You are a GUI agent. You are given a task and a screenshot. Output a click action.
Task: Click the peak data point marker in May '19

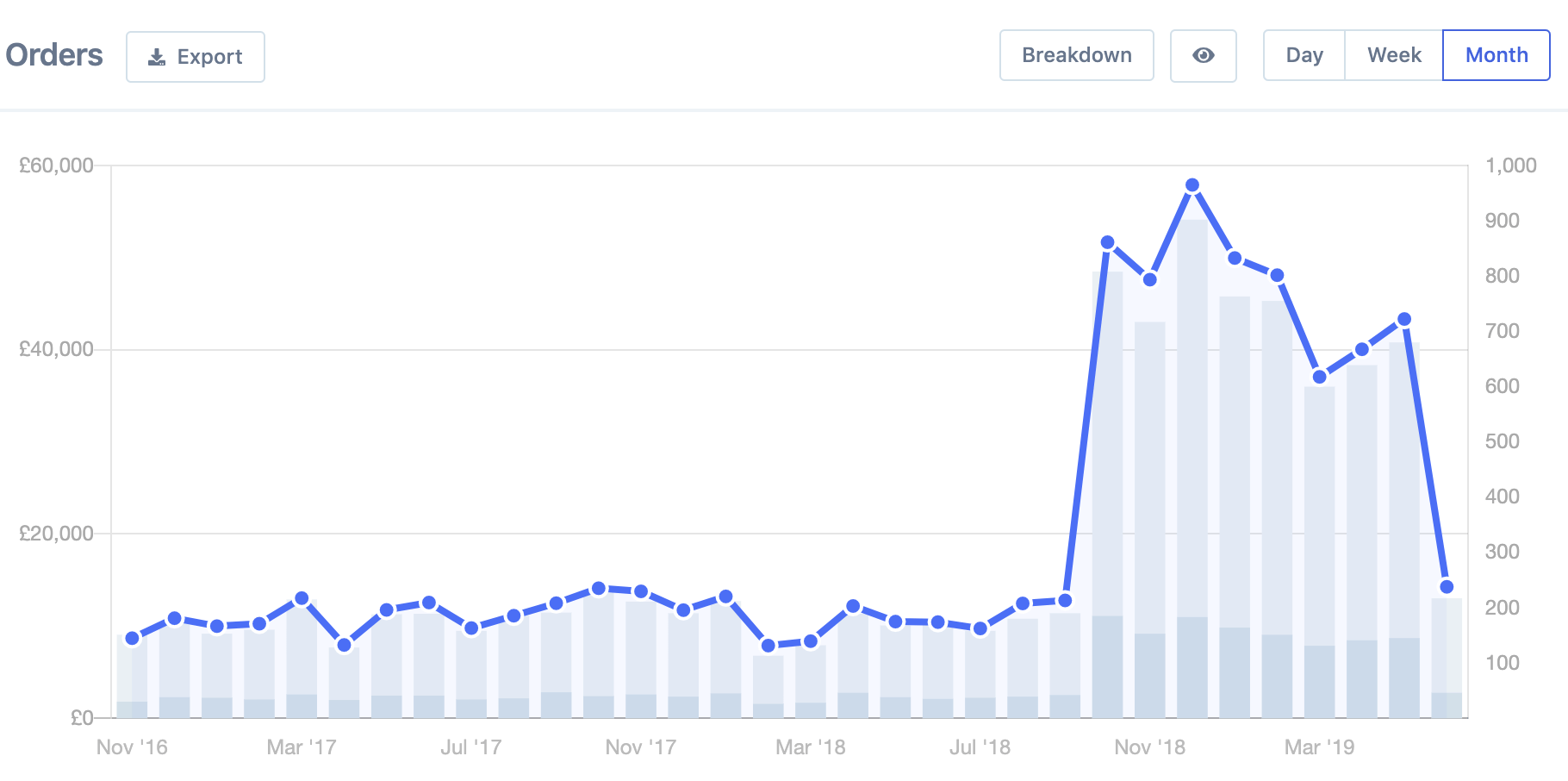coord(1403,318)
